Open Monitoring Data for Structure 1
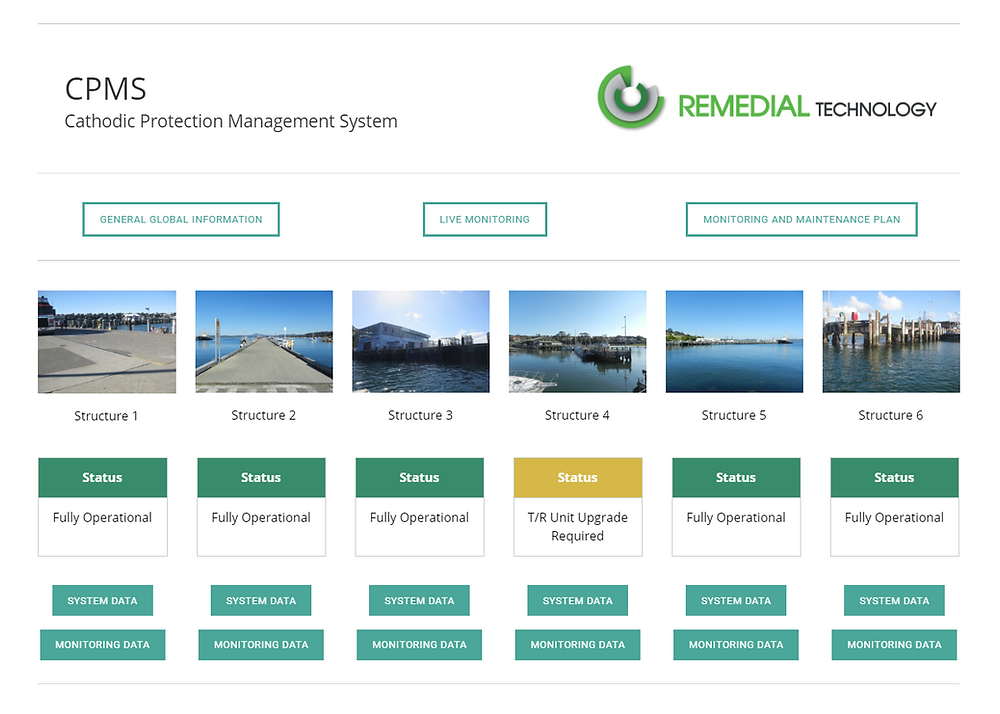Screen dimensions: 1000x714 click(x=102, y=645)
